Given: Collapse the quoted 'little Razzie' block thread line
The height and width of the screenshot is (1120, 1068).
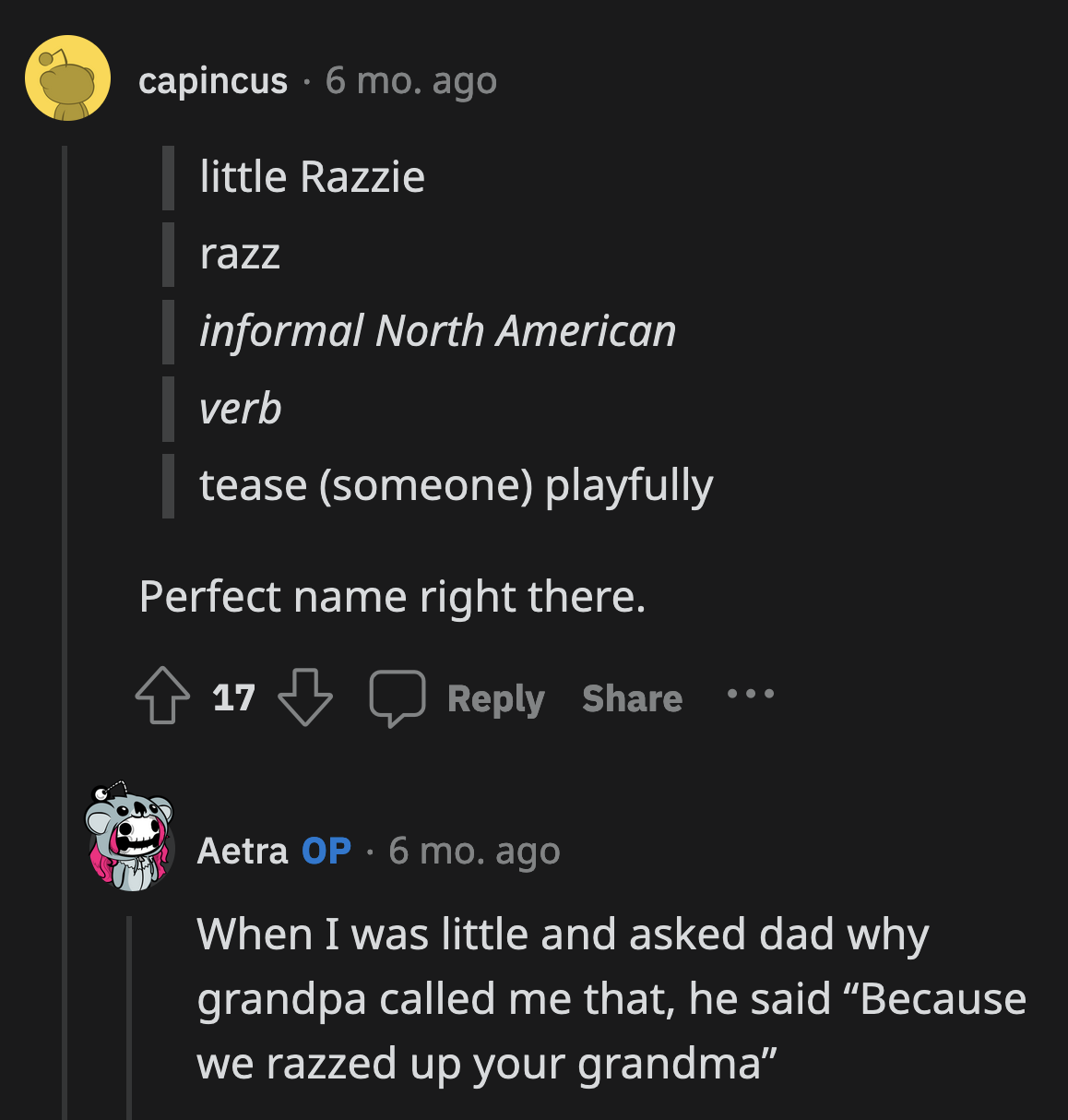Looking at the screenshot, I should point(167,332).
